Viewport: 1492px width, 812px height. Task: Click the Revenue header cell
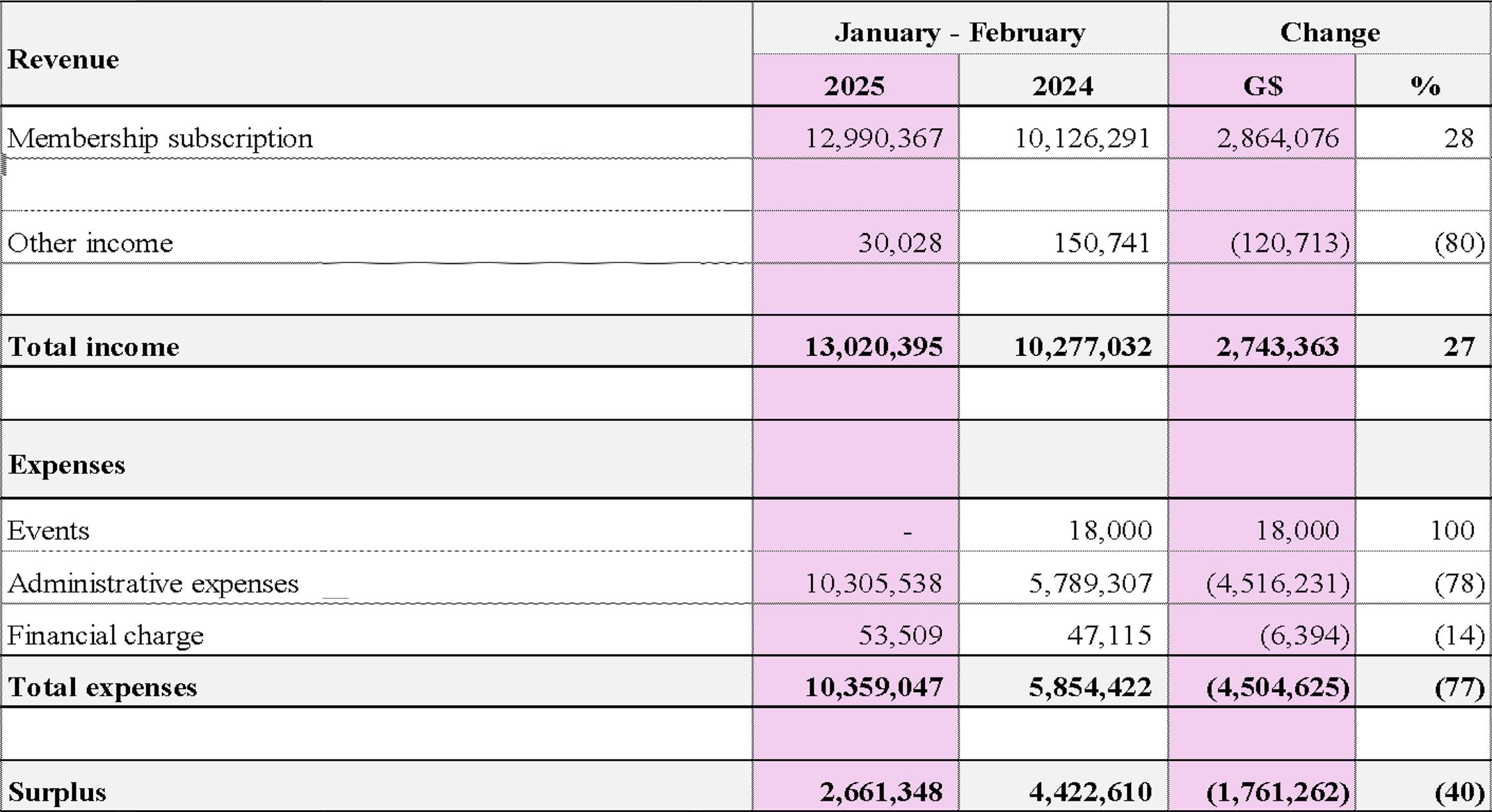pyautogui.click(x=64, y=60)
